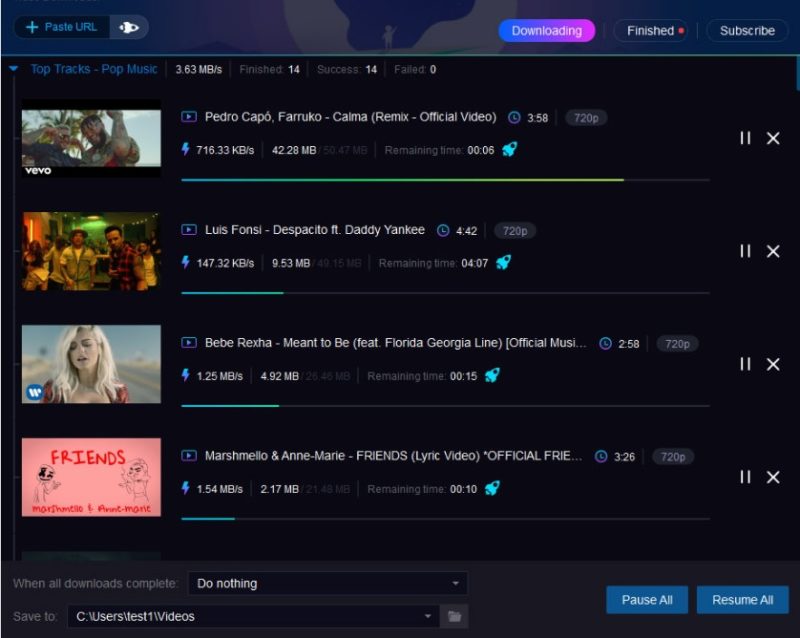Open the Subscribe tab
The height and width of the screenshot is (638, 800).
point(747,31)
